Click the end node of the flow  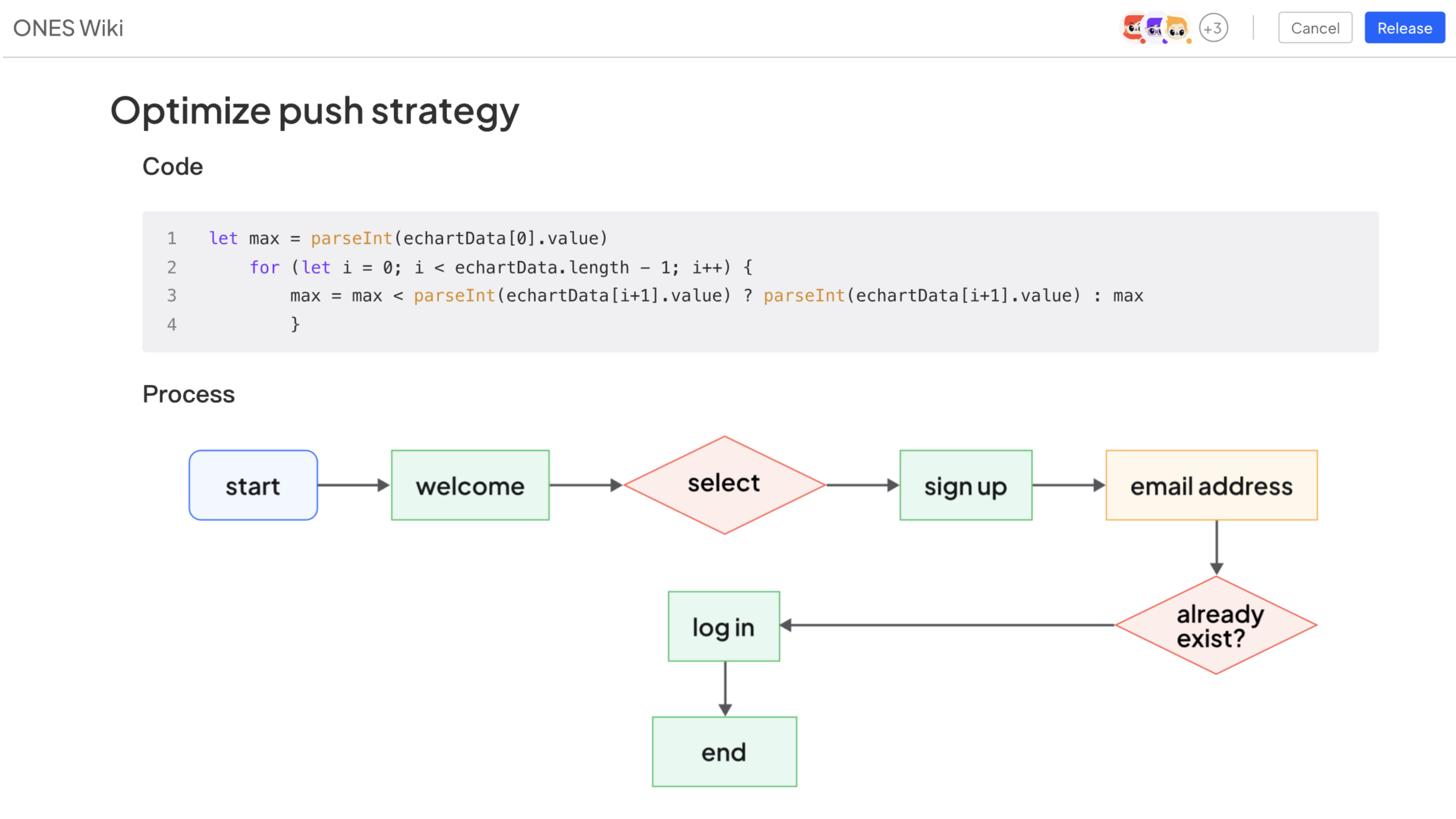724,752
